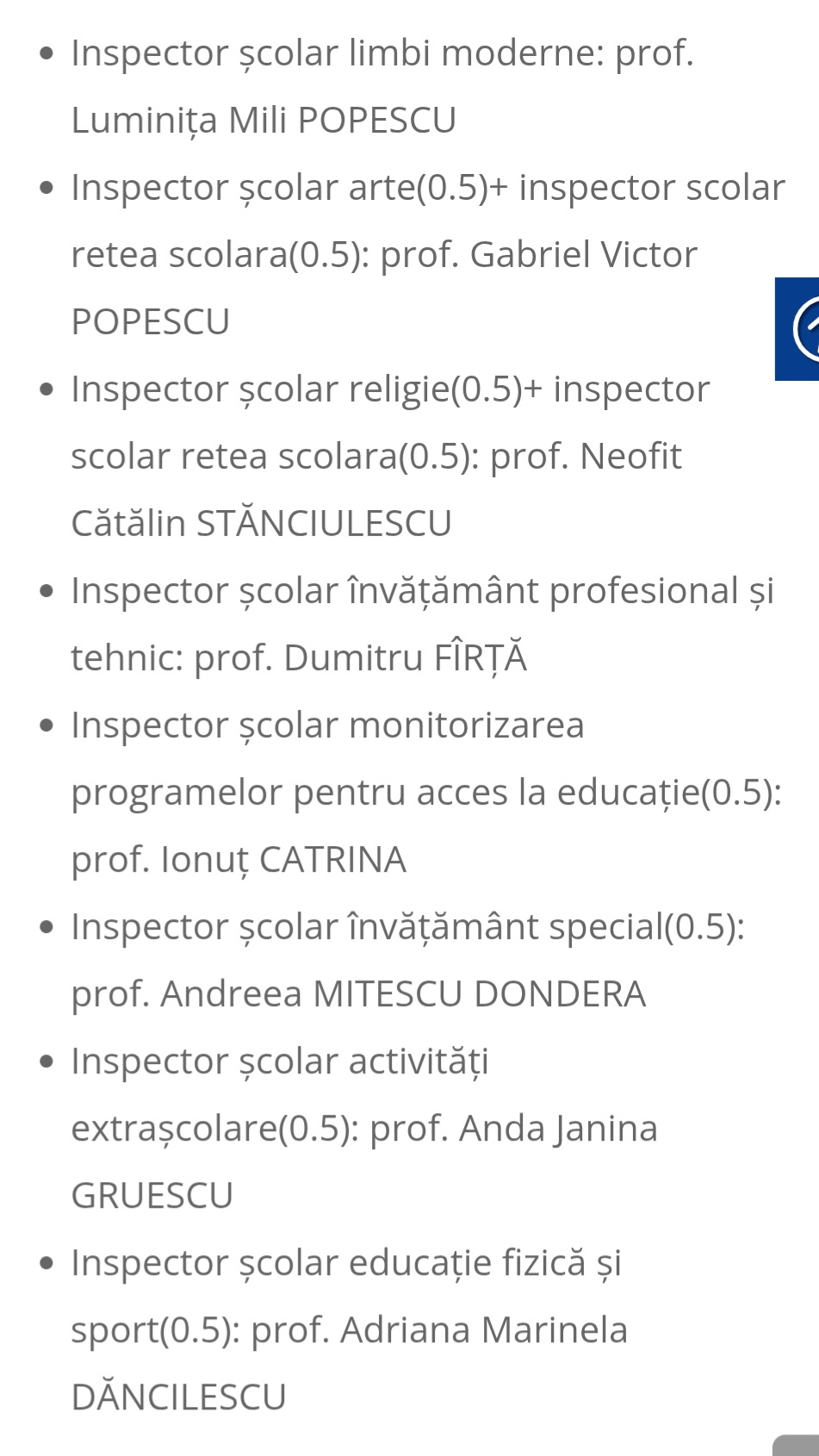This screenshot has width=819, height=1456.
Task: Click 'Inspector școlar monitorizarea' text
Action: pos(328,725)
